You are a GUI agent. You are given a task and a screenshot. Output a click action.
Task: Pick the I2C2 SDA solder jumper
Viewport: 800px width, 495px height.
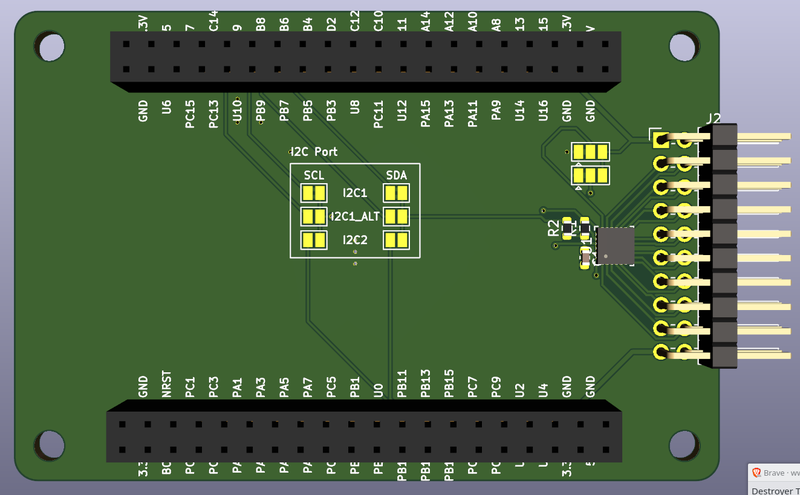pos(396,240)
